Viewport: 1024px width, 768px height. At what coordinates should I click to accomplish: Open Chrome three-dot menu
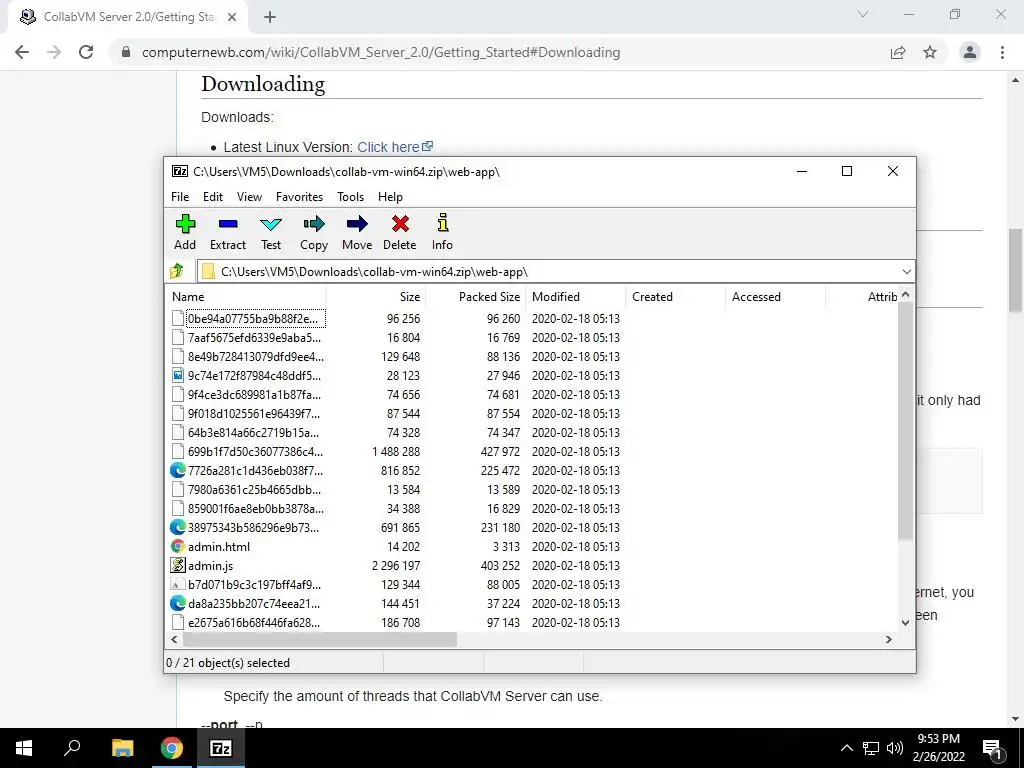tap(1002, 52)
